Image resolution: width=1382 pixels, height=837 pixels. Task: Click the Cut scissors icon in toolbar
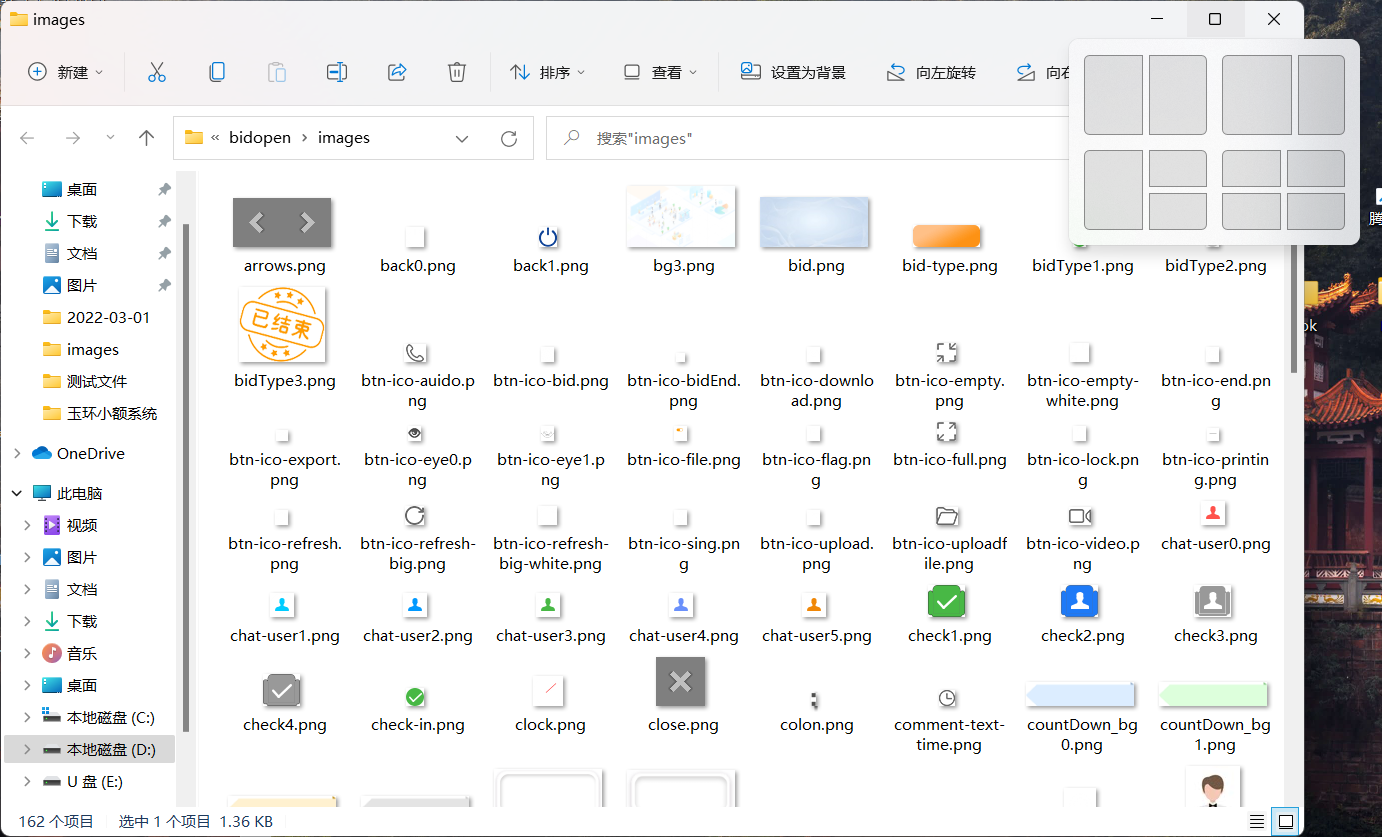[x=156, y=72]
